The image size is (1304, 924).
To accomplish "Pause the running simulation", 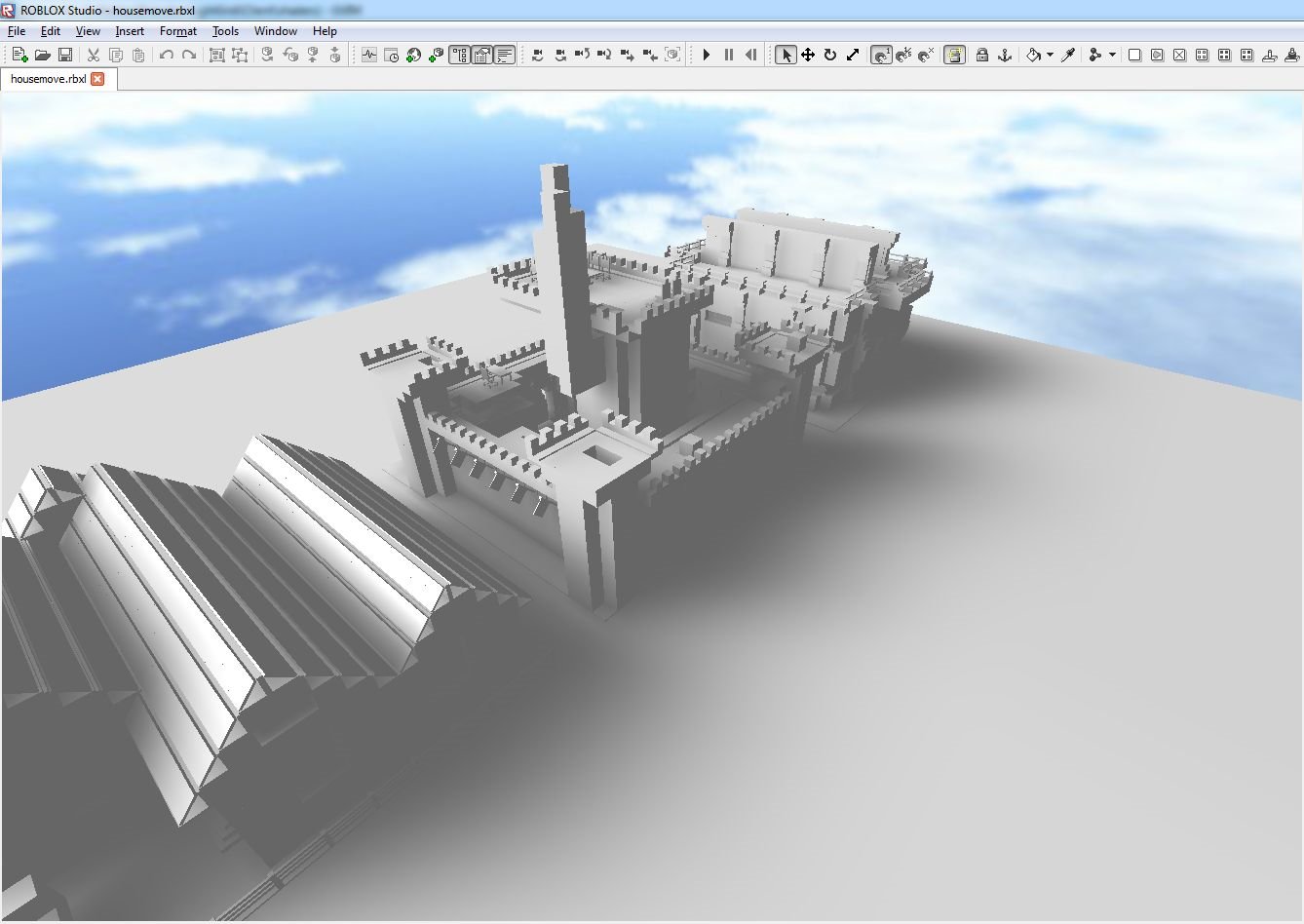I will point(729,56).
